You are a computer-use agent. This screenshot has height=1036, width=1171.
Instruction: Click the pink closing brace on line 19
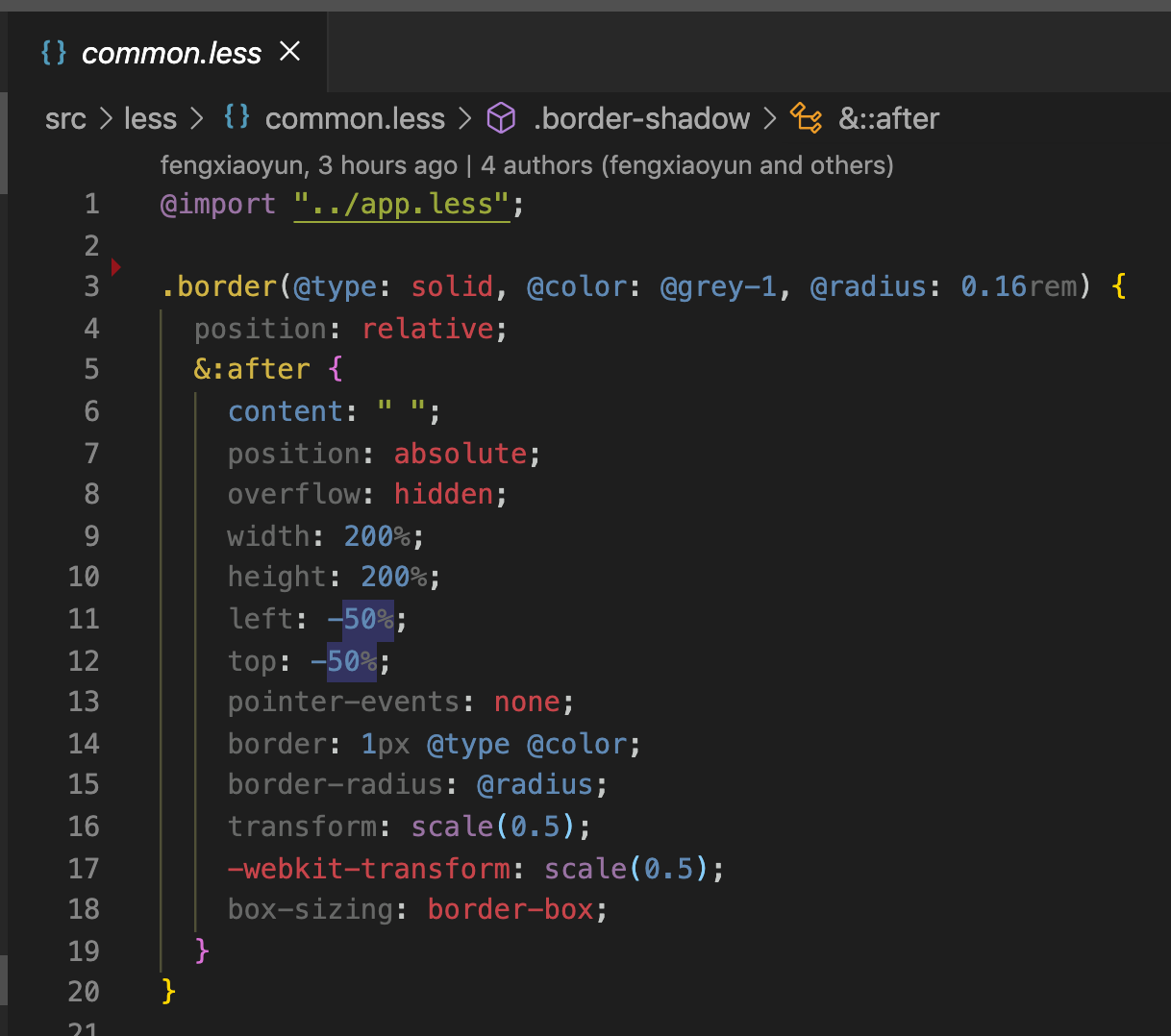point(202,950)
